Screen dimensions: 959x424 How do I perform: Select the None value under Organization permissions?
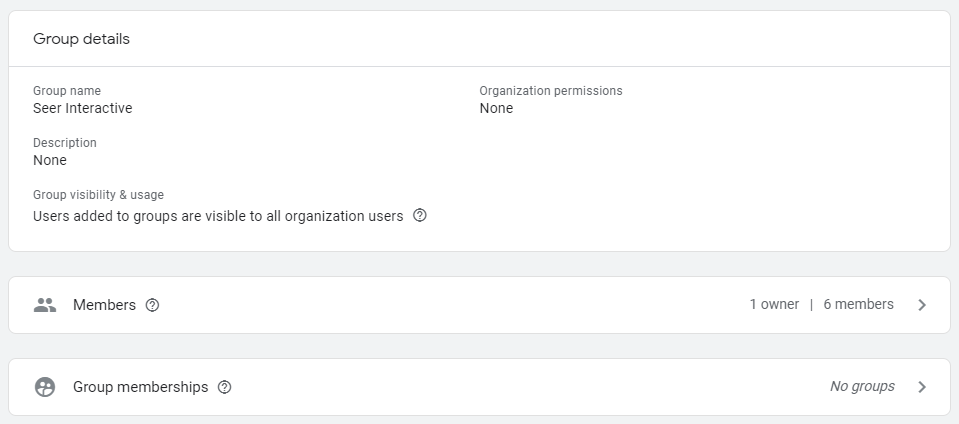click(x=496, y=108)
